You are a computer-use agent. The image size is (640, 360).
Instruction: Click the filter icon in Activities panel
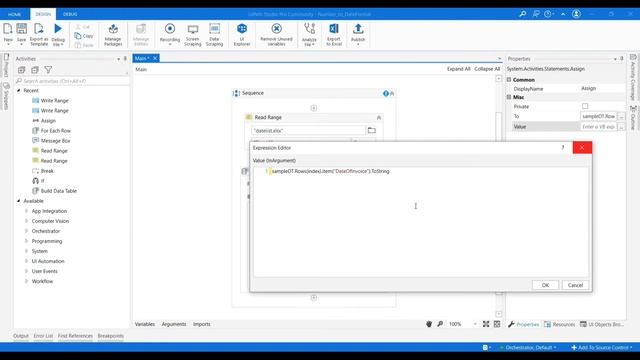point(48,70)
